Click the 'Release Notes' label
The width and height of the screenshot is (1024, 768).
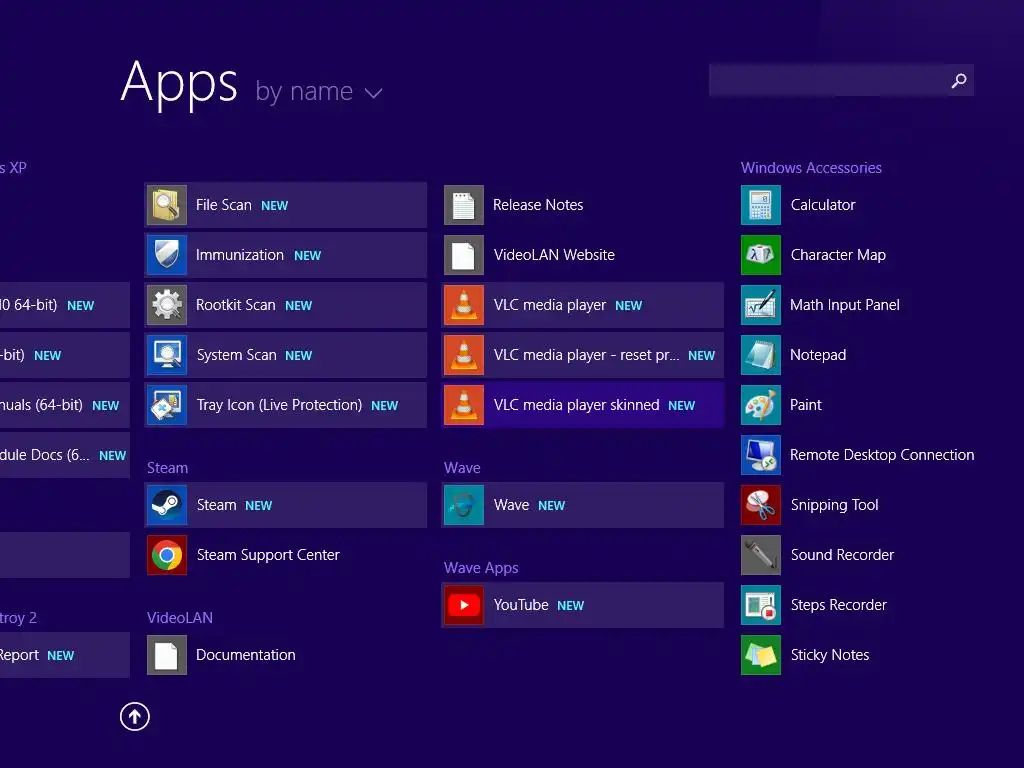tap(537, 205)
